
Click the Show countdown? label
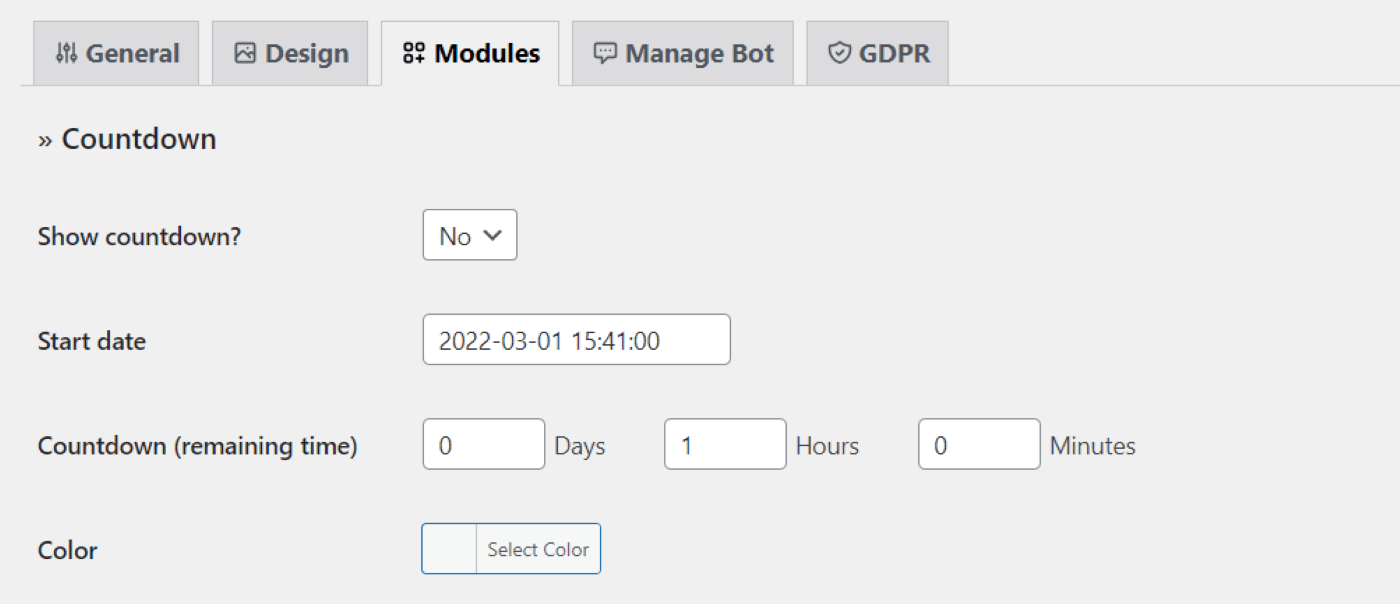click(x=139, y=237)
